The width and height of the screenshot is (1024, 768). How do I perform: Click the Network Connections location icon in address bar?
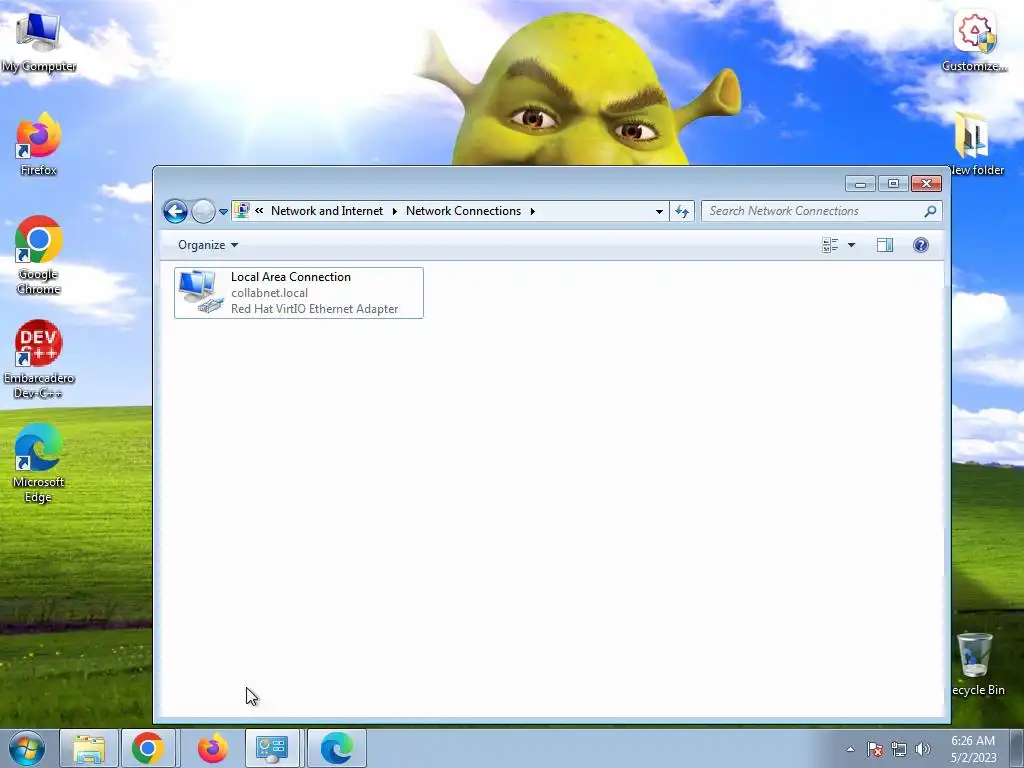click(242, 210)
